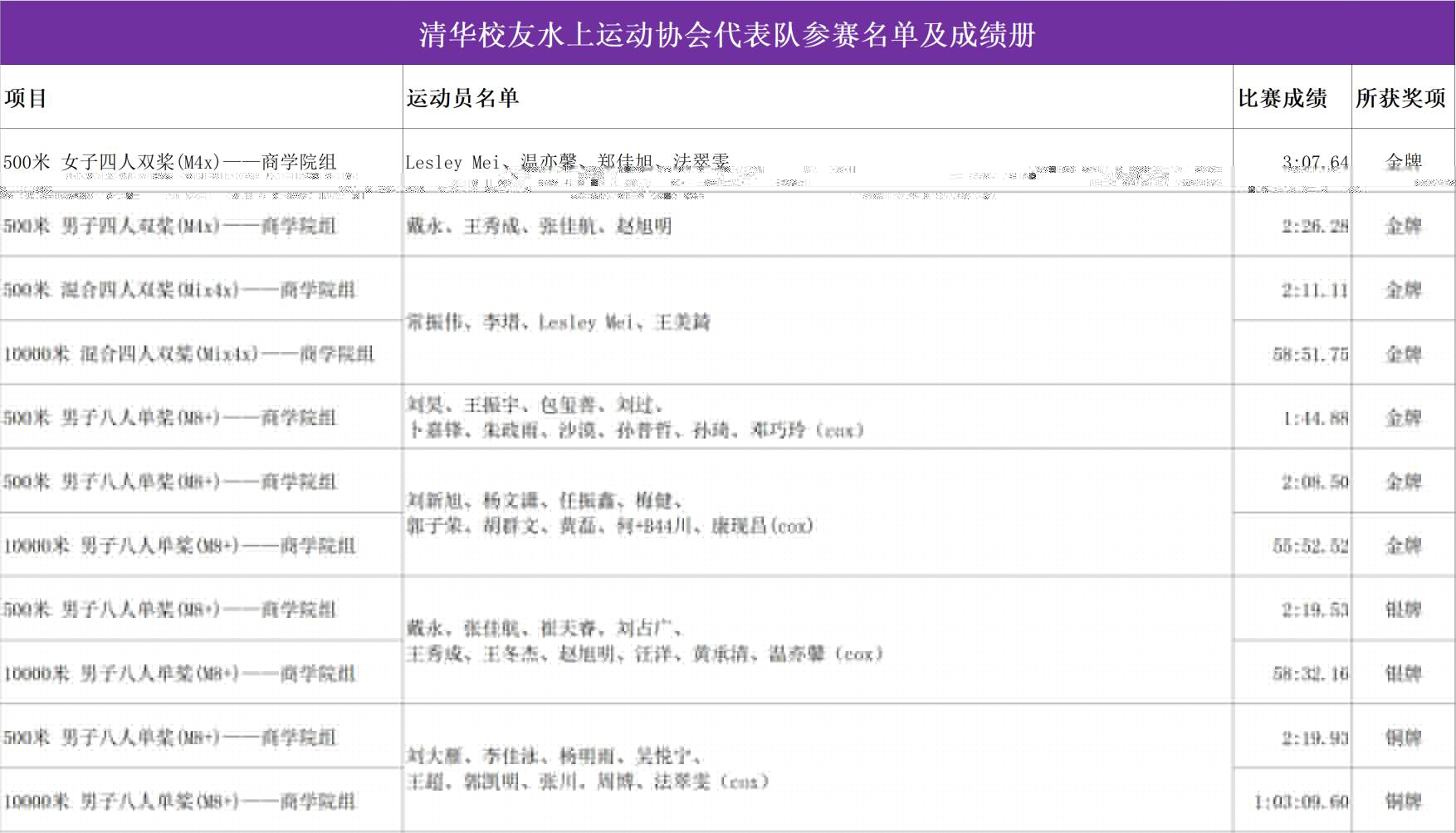Image resolution: width=1456 pixels, height=833 pixels.
Task: Click 金牌 in the 2:26.28 row
Action: pyautogui.click(x=1404, y=225)
